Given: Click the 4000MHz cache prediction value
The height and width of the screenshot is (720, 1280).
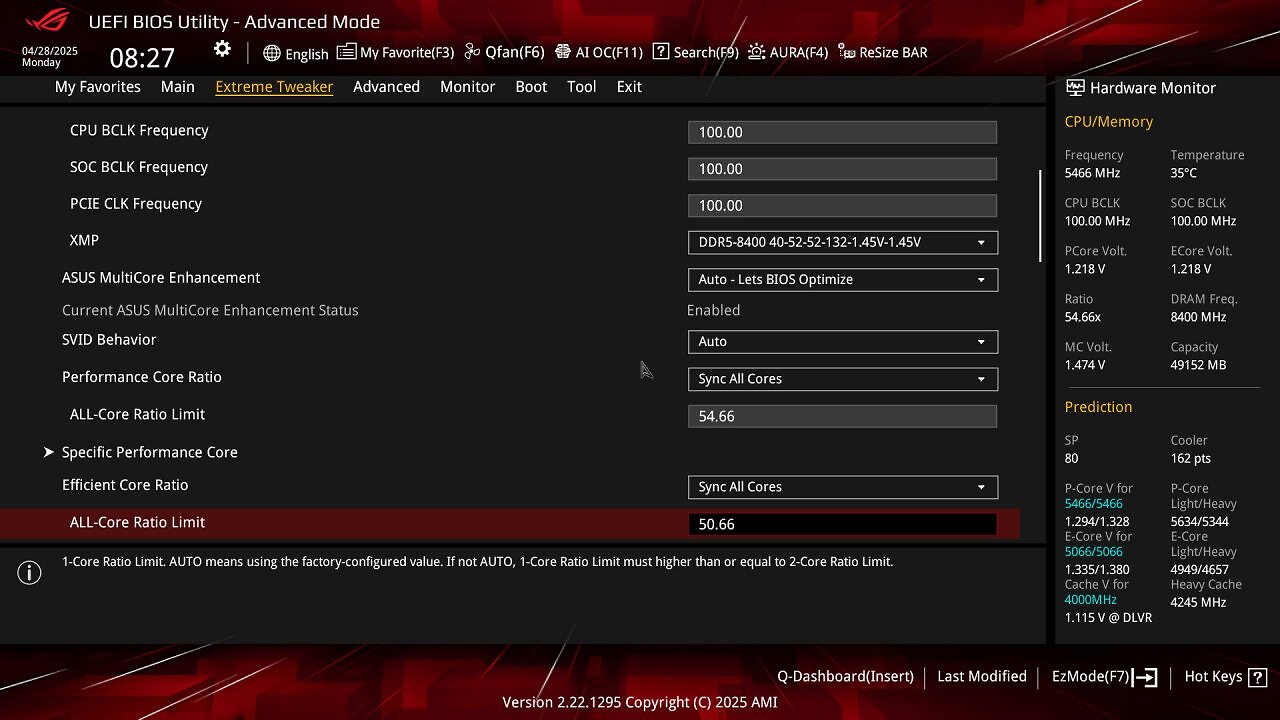Looking at the screenshot, I should (1091, 600).
